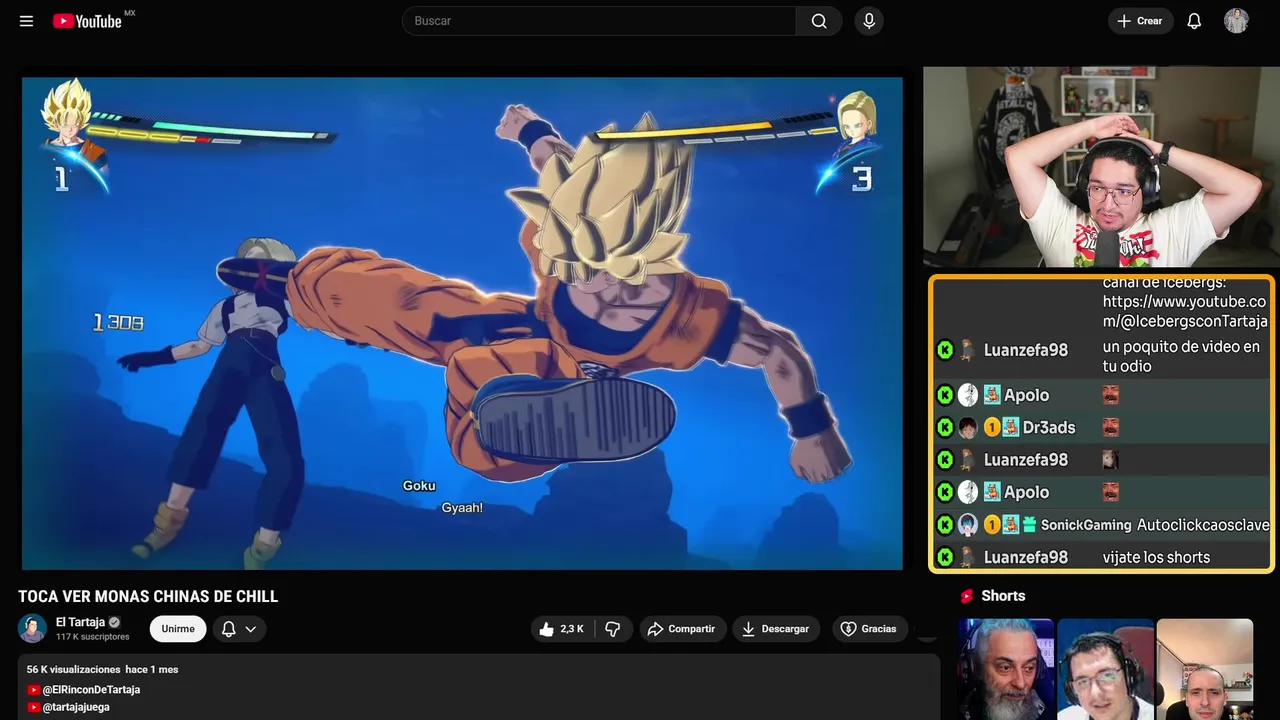Click the Unirme membership button
Screen dimensions: 1280x720
pos(178,629)
